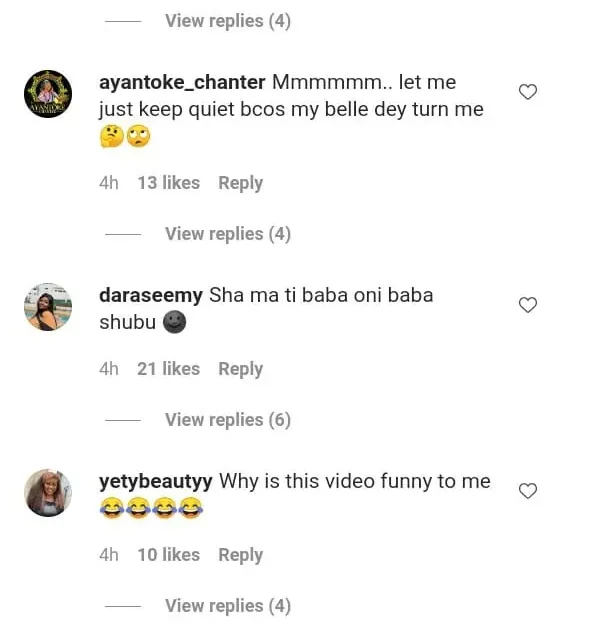Go to the yetybeautyy username link
The image size is (600, 630).
[155, 482]
